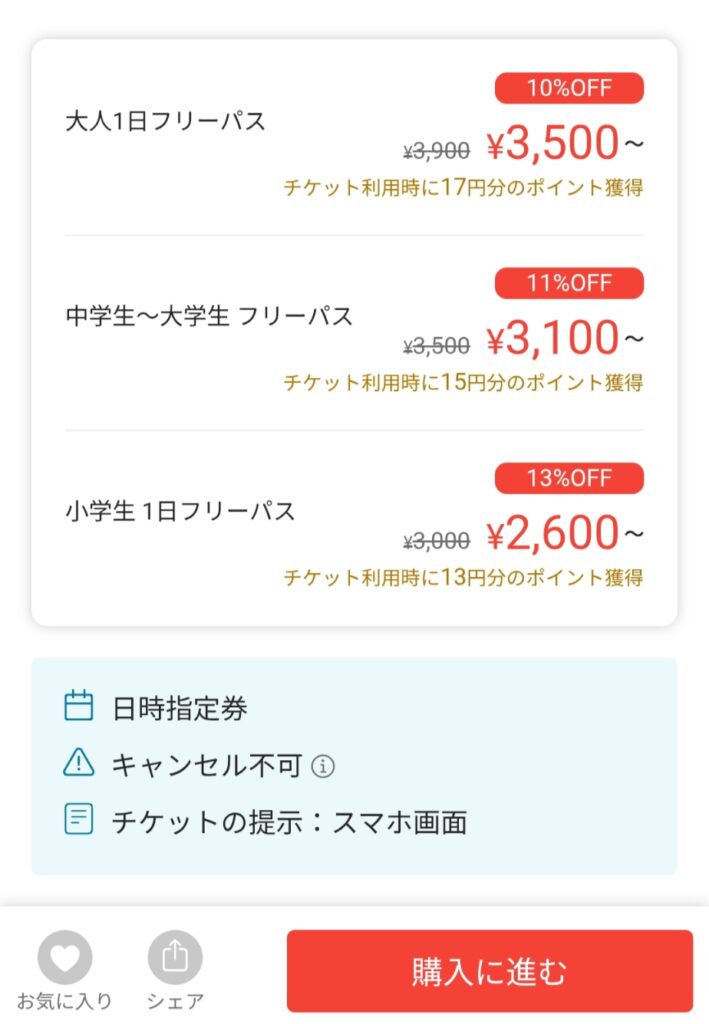Choose the 小学生 1日フリーパス ticket
Image resolution: width=709 pixels, height=1024 pixels.
click(180, 511)
